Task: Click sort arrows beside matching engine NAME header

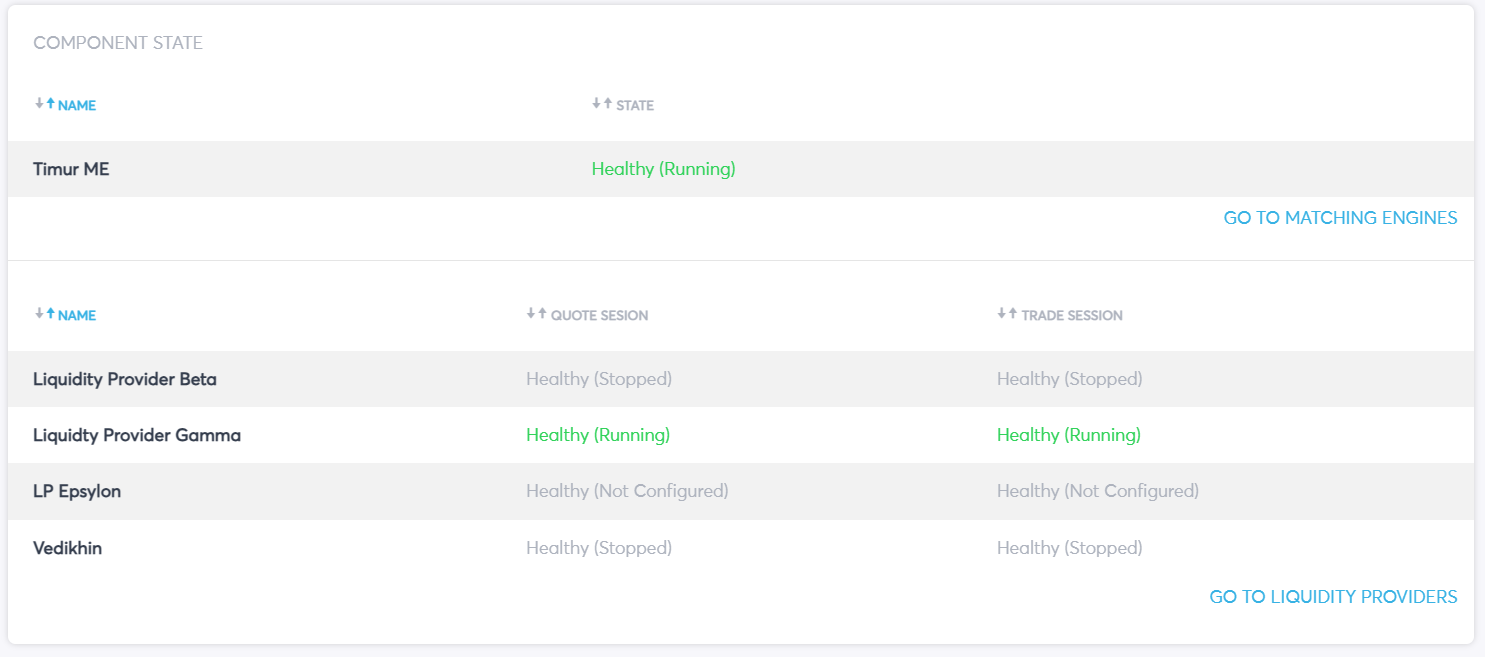Action: (45, 104)
